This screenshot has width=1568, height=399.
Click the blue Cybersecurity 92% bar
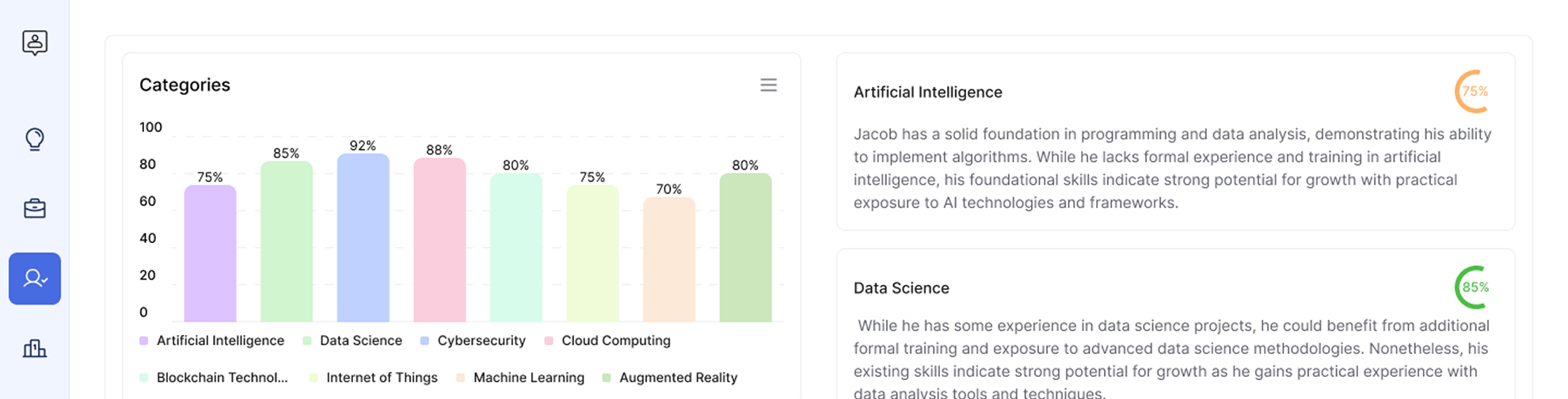[363, 237]
